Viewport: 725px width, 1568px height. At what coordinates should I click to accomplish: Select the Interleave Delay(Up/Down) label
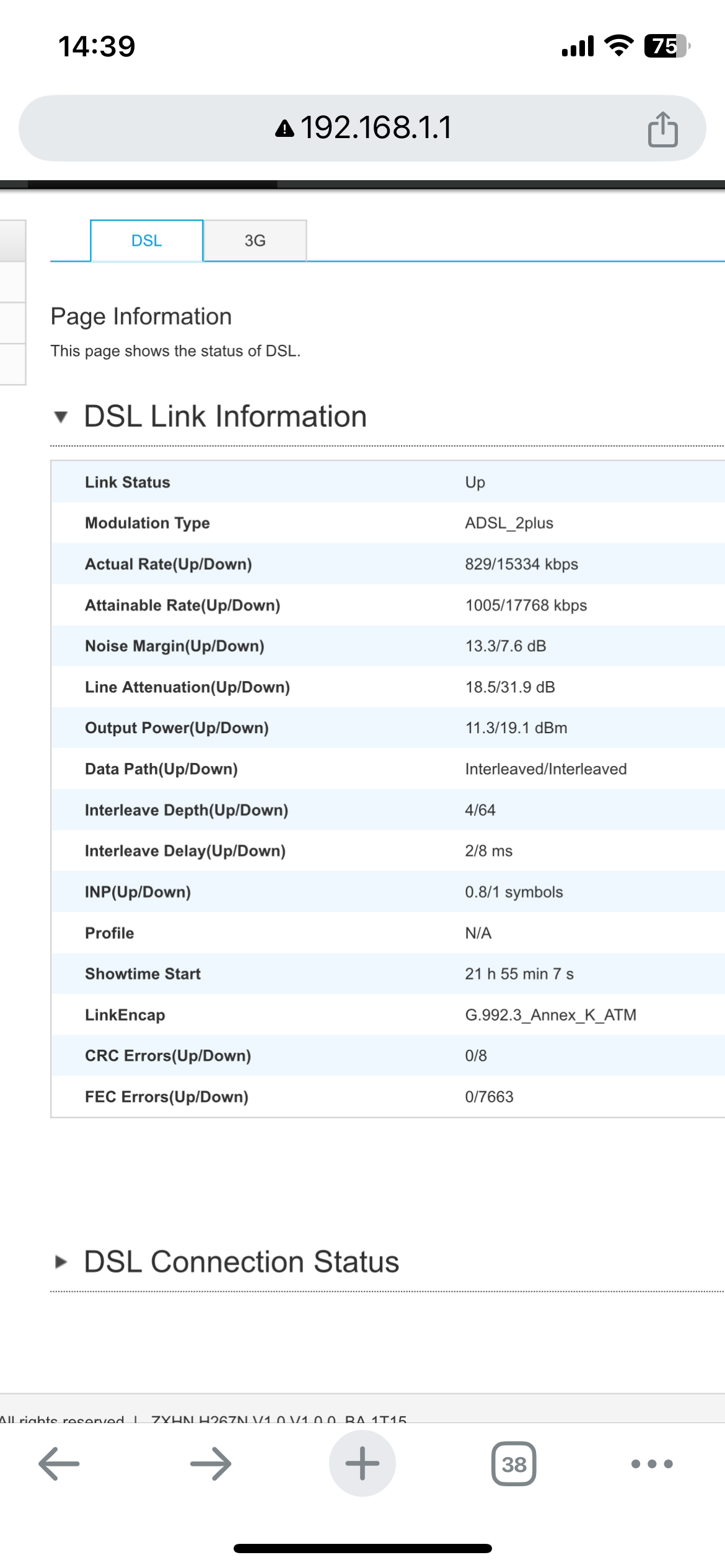(185, 851)
